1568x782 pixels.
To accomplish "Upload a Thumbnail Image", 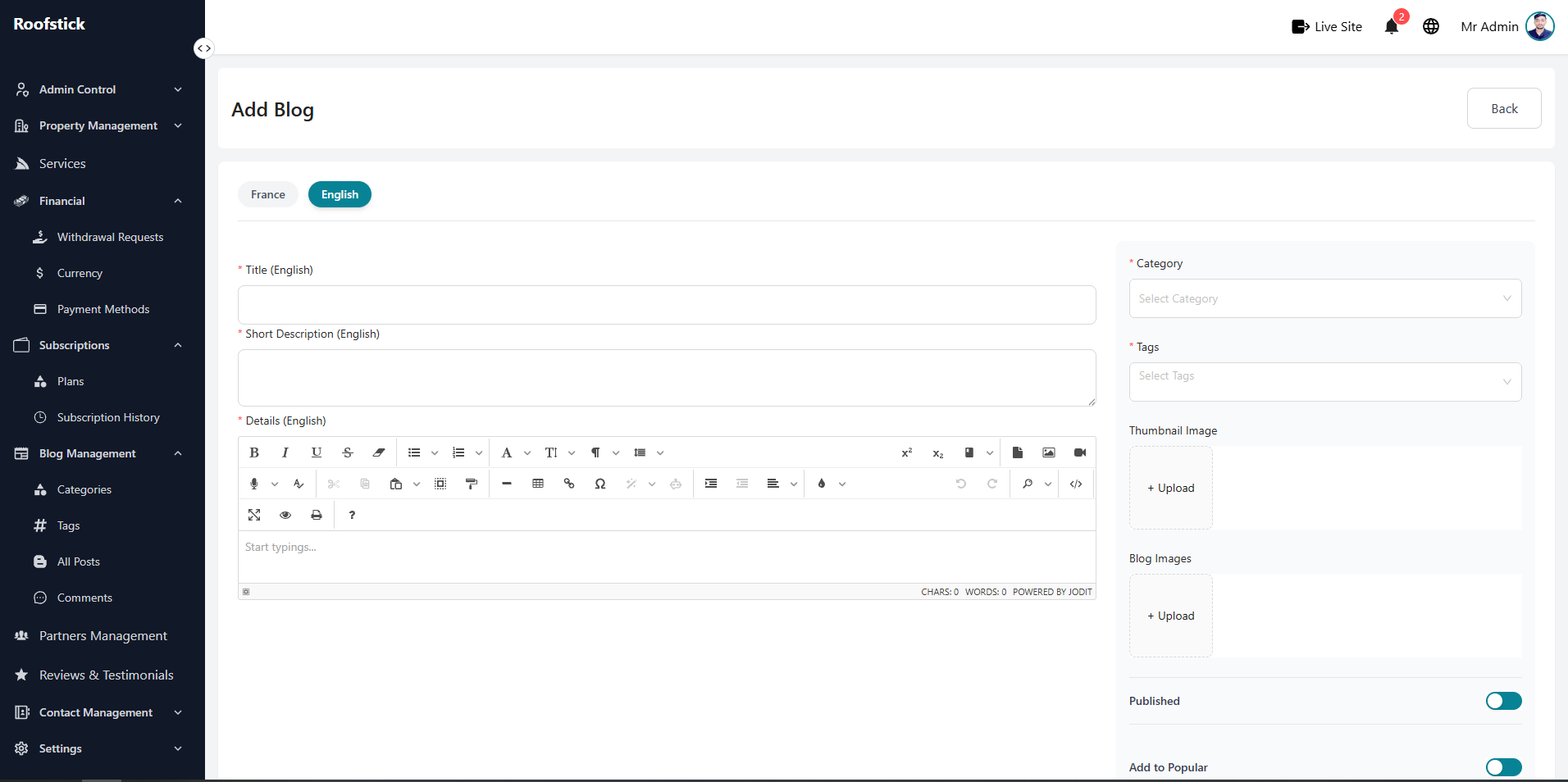I will click(x=1171, y=488).
